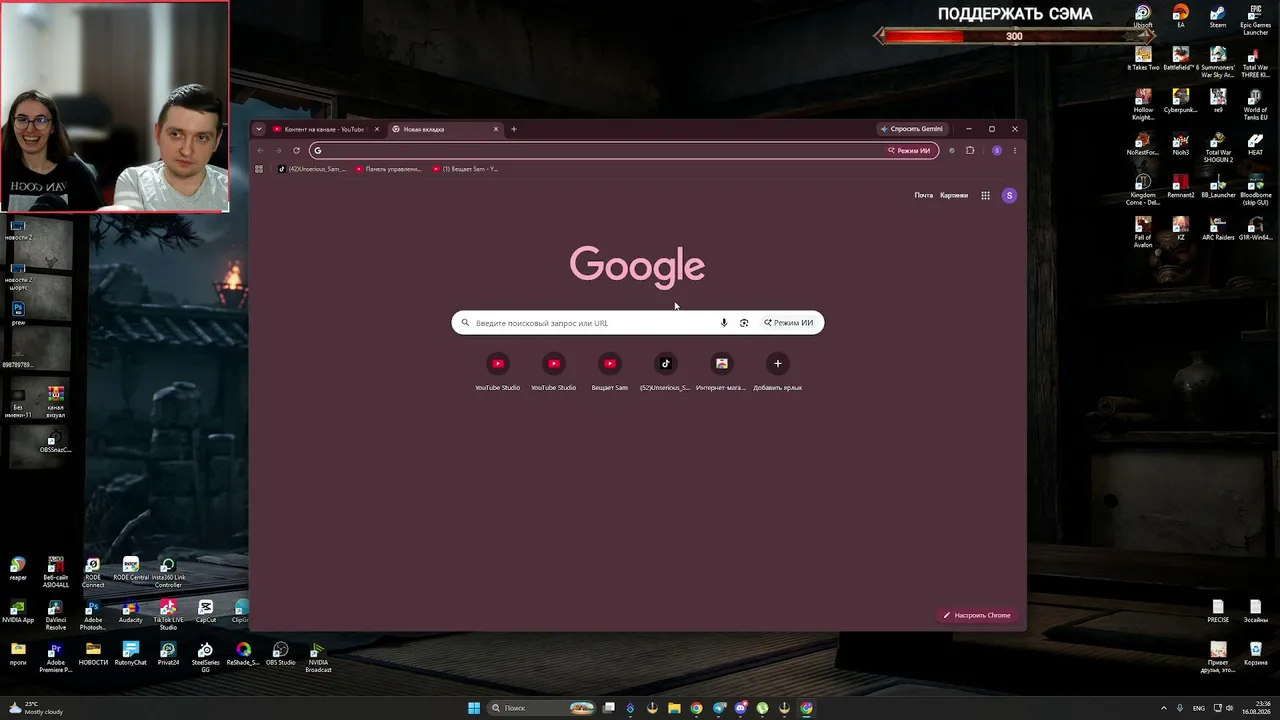The width and height of the screenshot is (1280, 720).
Task: Open the weather widget showing Mostly cloudy
Action: click(x=38, y=708)
